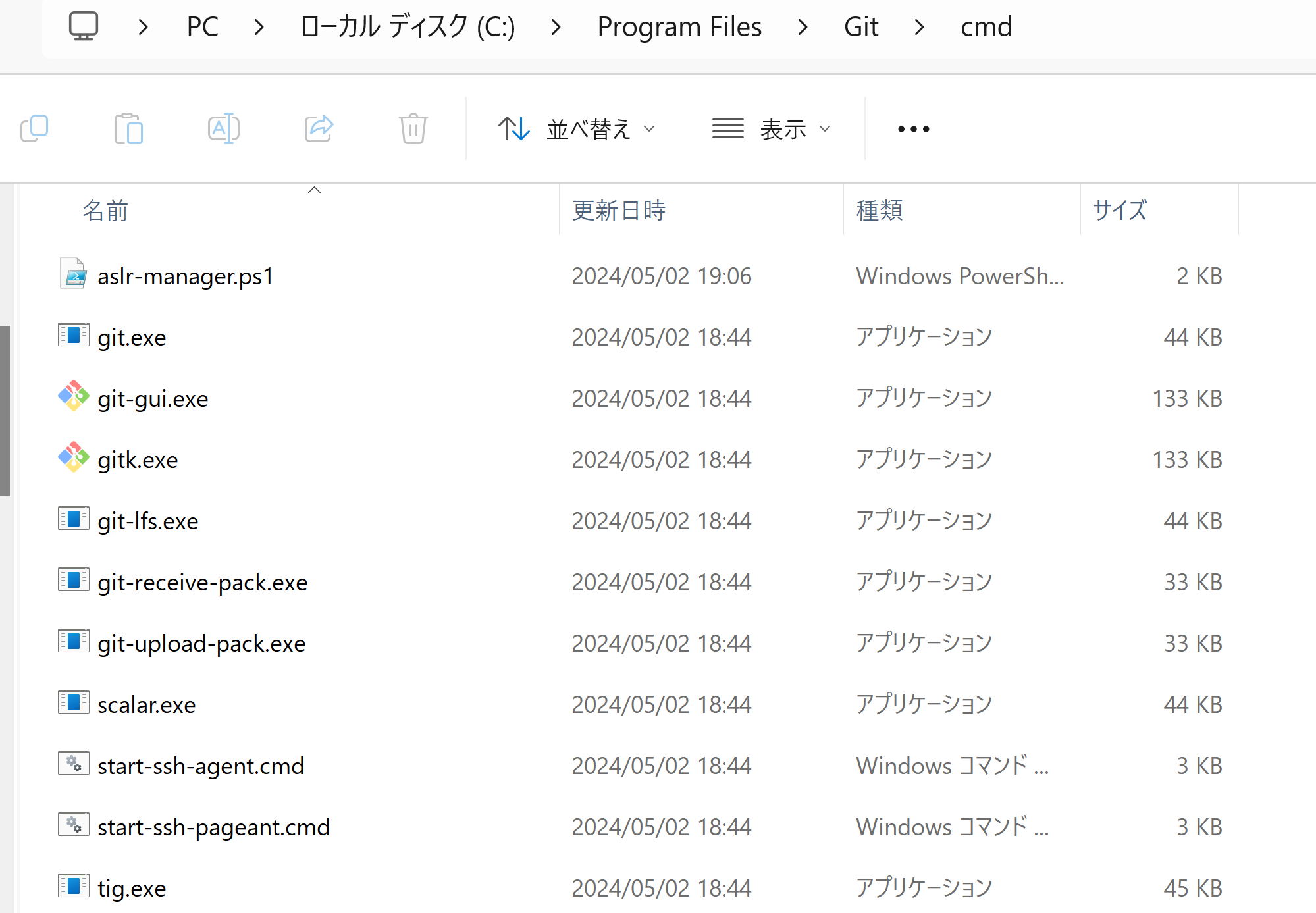This screenshot has height=913, width=1316.
Task: Click the gitk.exe Git logo icon
Action: [73, 457]
